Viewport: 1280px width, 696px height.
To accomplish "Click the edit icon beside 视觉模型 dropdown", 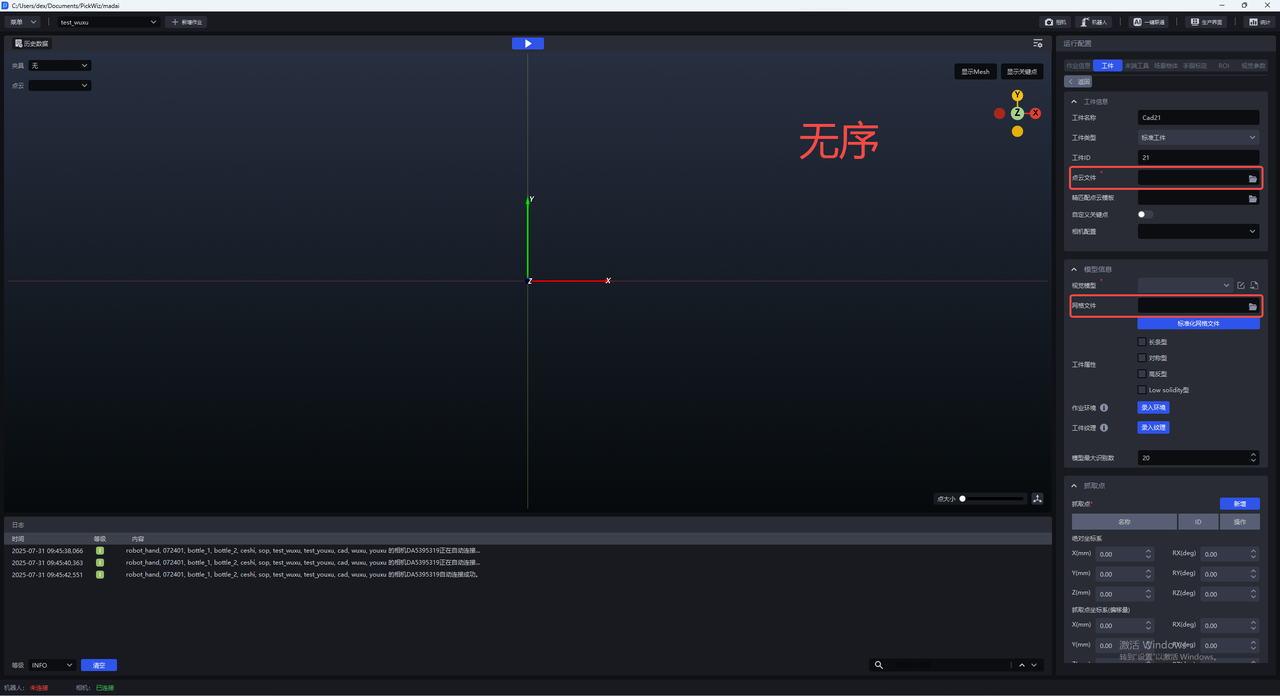I will tap(1241, 286).
